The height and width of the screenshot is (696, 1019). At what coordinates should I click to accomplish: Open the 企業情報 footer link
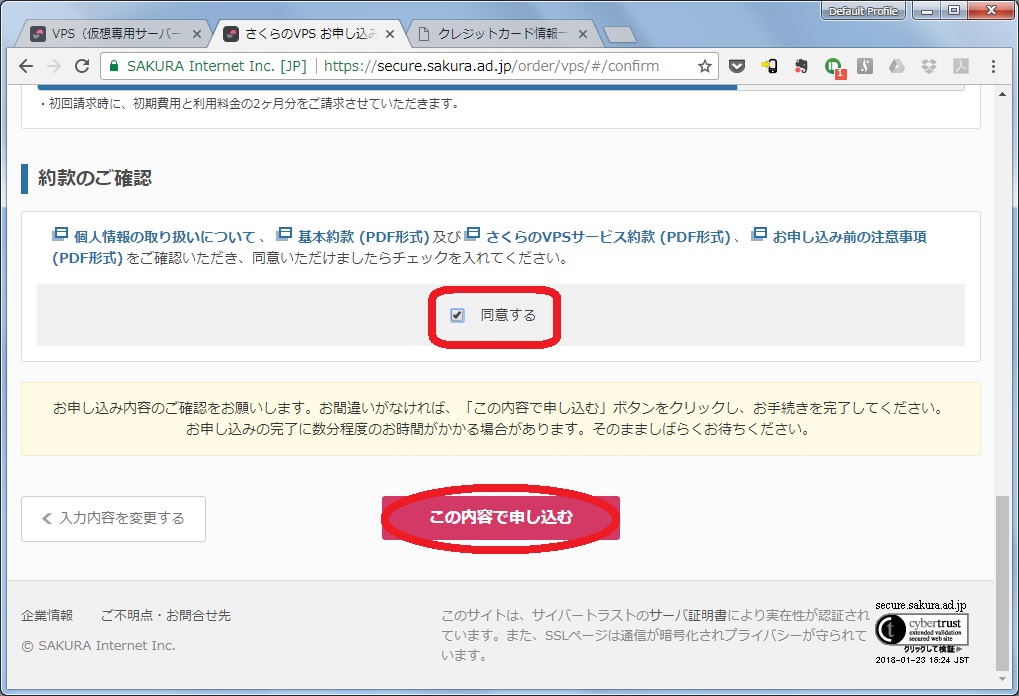click(47, 615)
